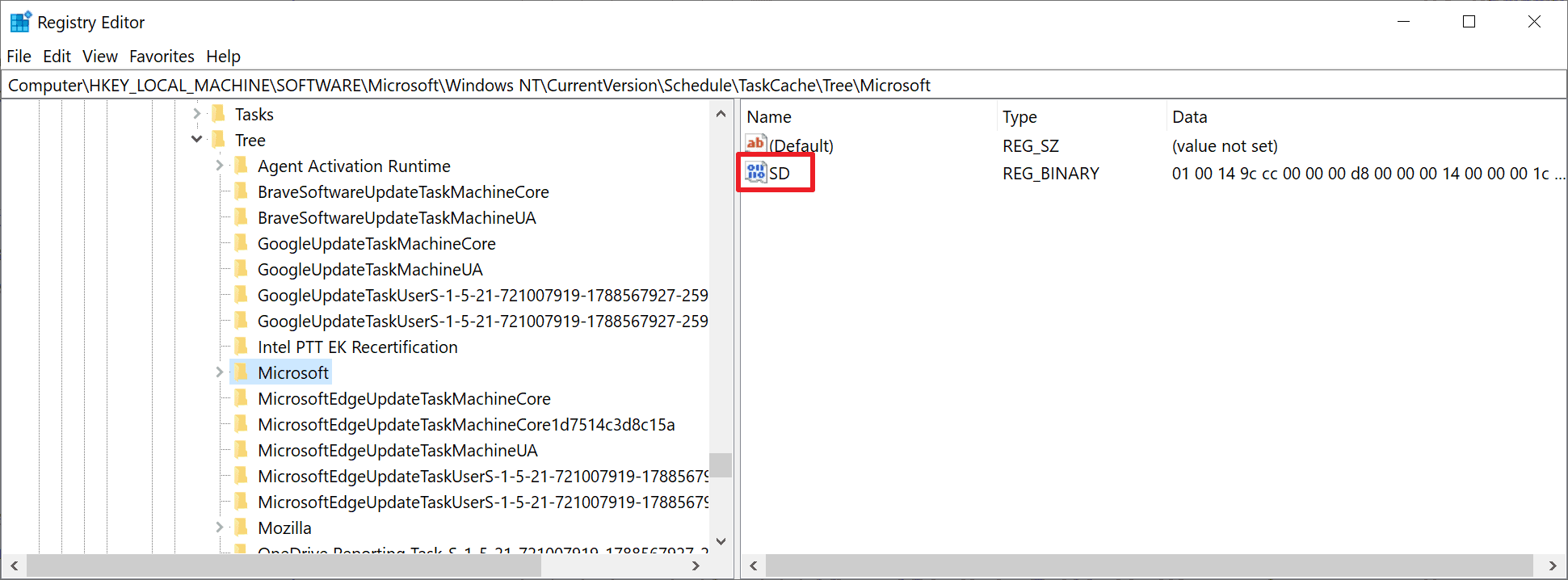Select GoogleUpdateTaskMachineUA key
1568x580 pixels.
(x=370, y=270)
